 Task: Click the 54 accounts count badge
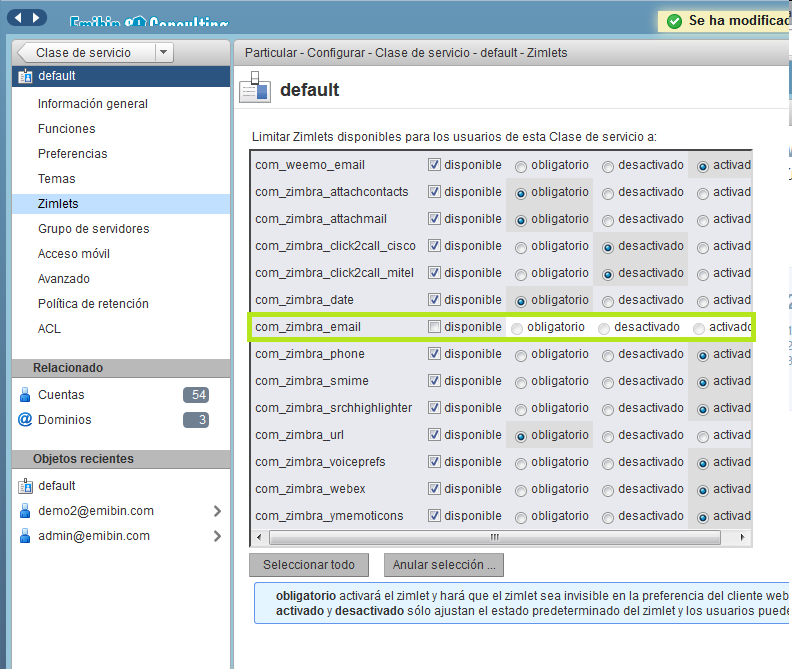tap(196, 395)
